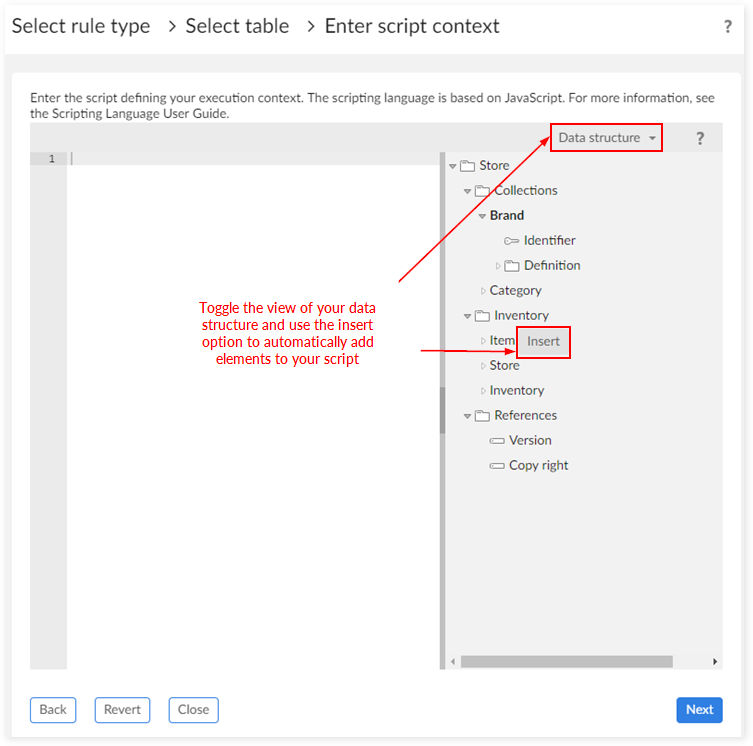This screenshot has height=746, width=753.
Task: Expand the Definition group arrow
Action: point(498,266)
